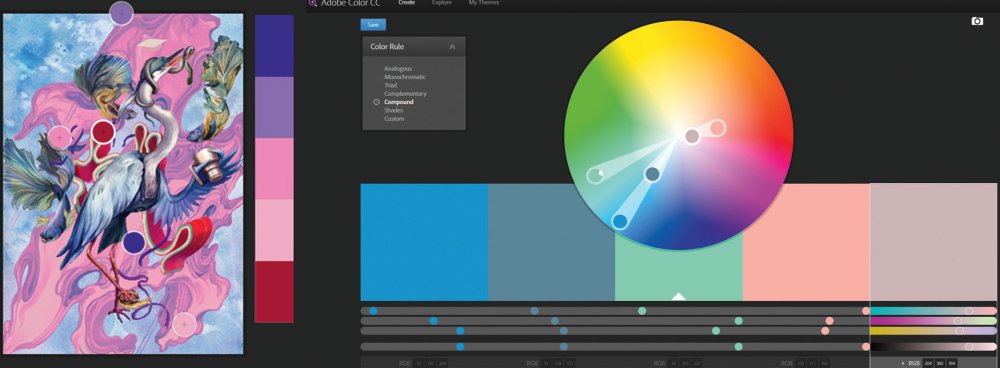Image resolution: width=1000 pixels, height=368 pixels.
Task: Click the black-to-pink brightness slider
Action: 933,346
